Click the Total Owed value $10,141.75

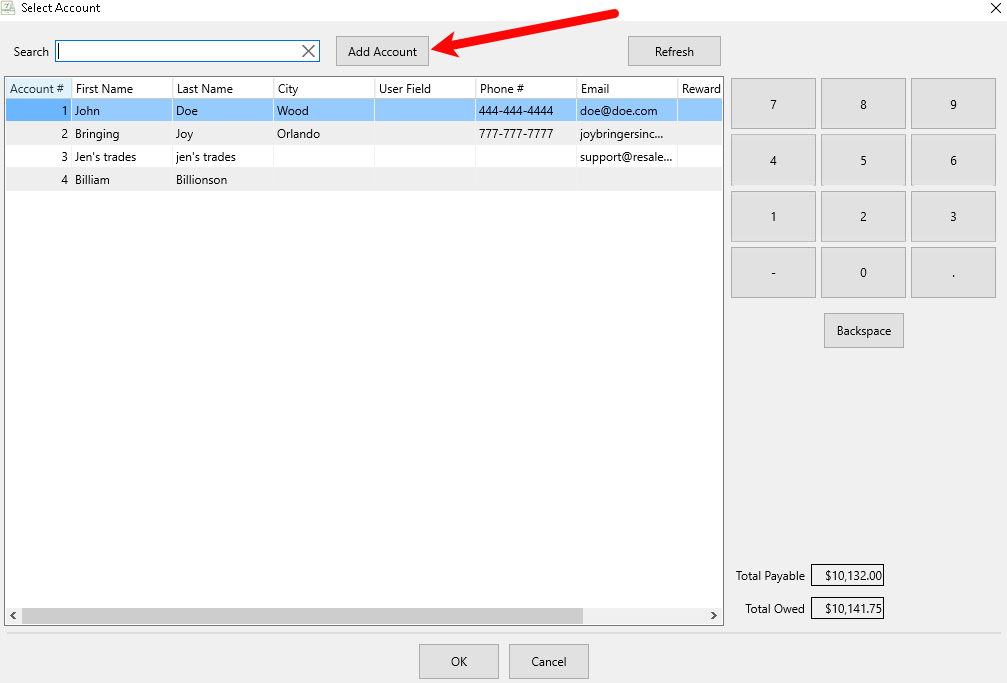pos(847,608)
